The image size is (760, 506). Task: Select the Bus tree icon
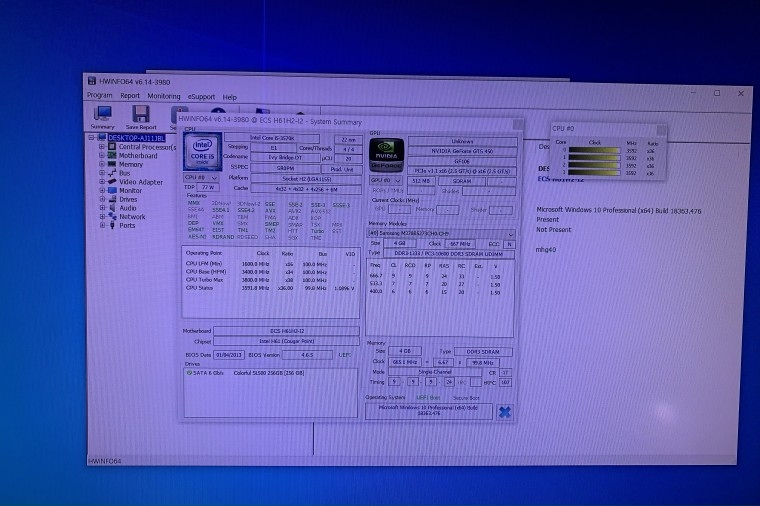(112, 173)
